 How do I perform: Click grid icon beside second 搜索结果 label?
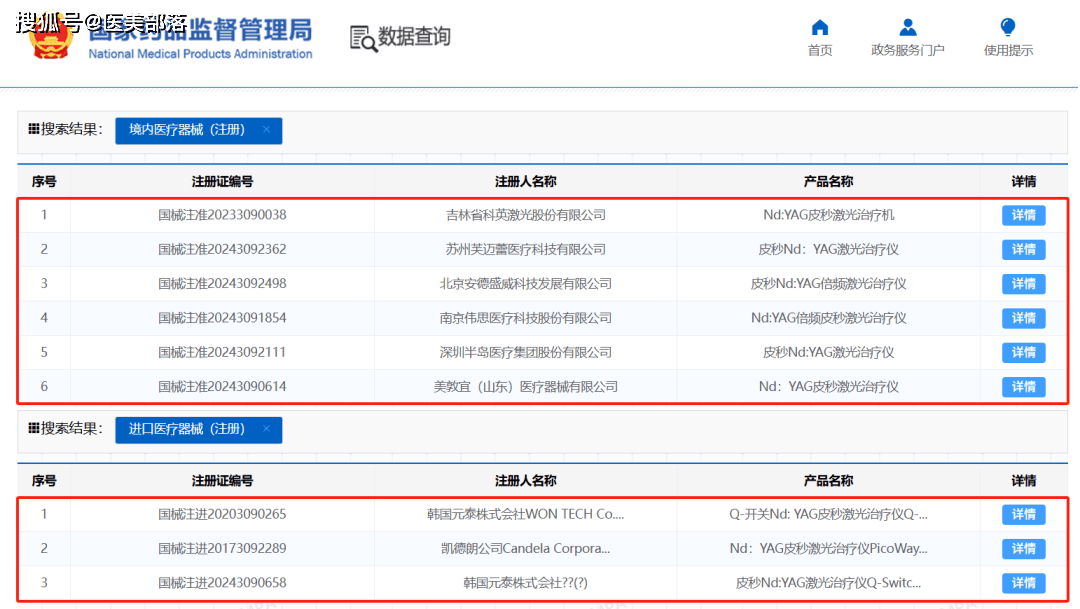pos(34,428)
